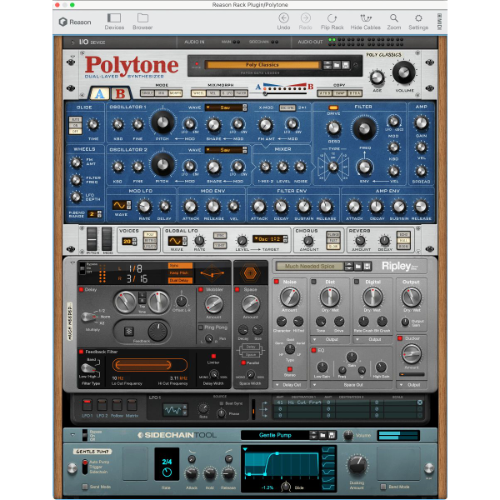Open the Browser from the toolbar
The image size is (500, 500).
coord(143,21)
